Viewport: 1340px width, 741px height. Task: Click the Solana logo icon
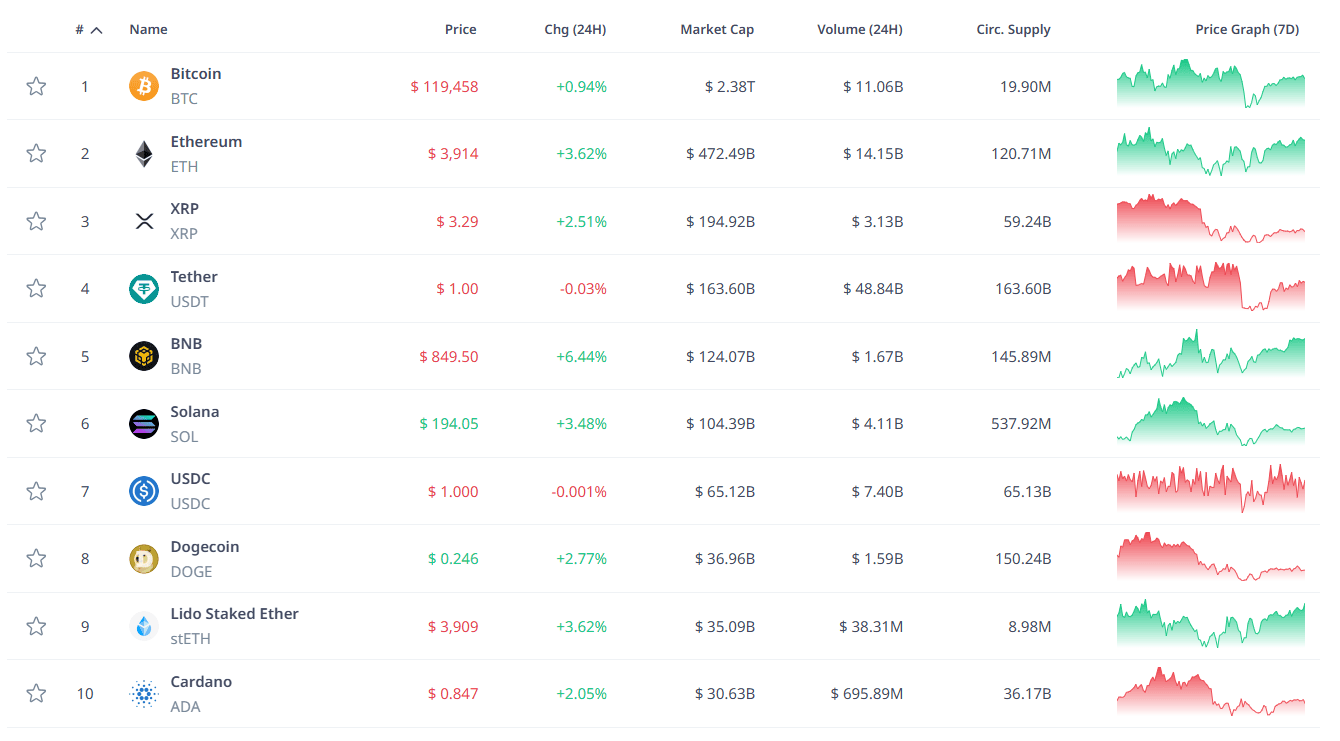tap(144, 424)
